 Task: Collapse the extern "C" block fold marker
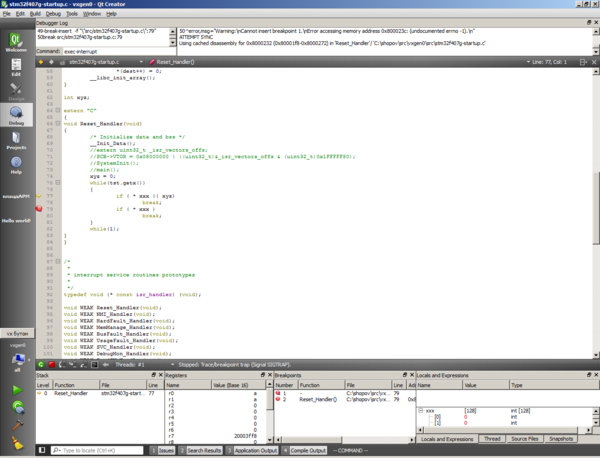[x=58, y=110]
